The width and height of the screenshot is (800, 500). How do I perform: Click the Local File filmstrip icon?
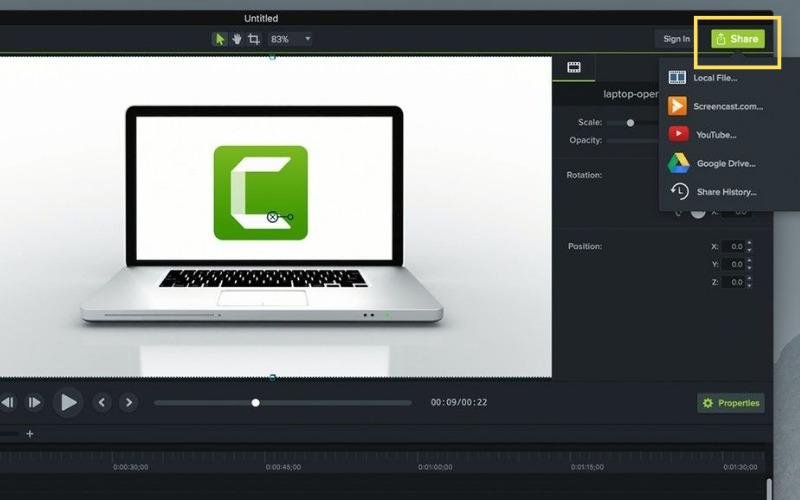pyautogui.click(x=677, y=78)
